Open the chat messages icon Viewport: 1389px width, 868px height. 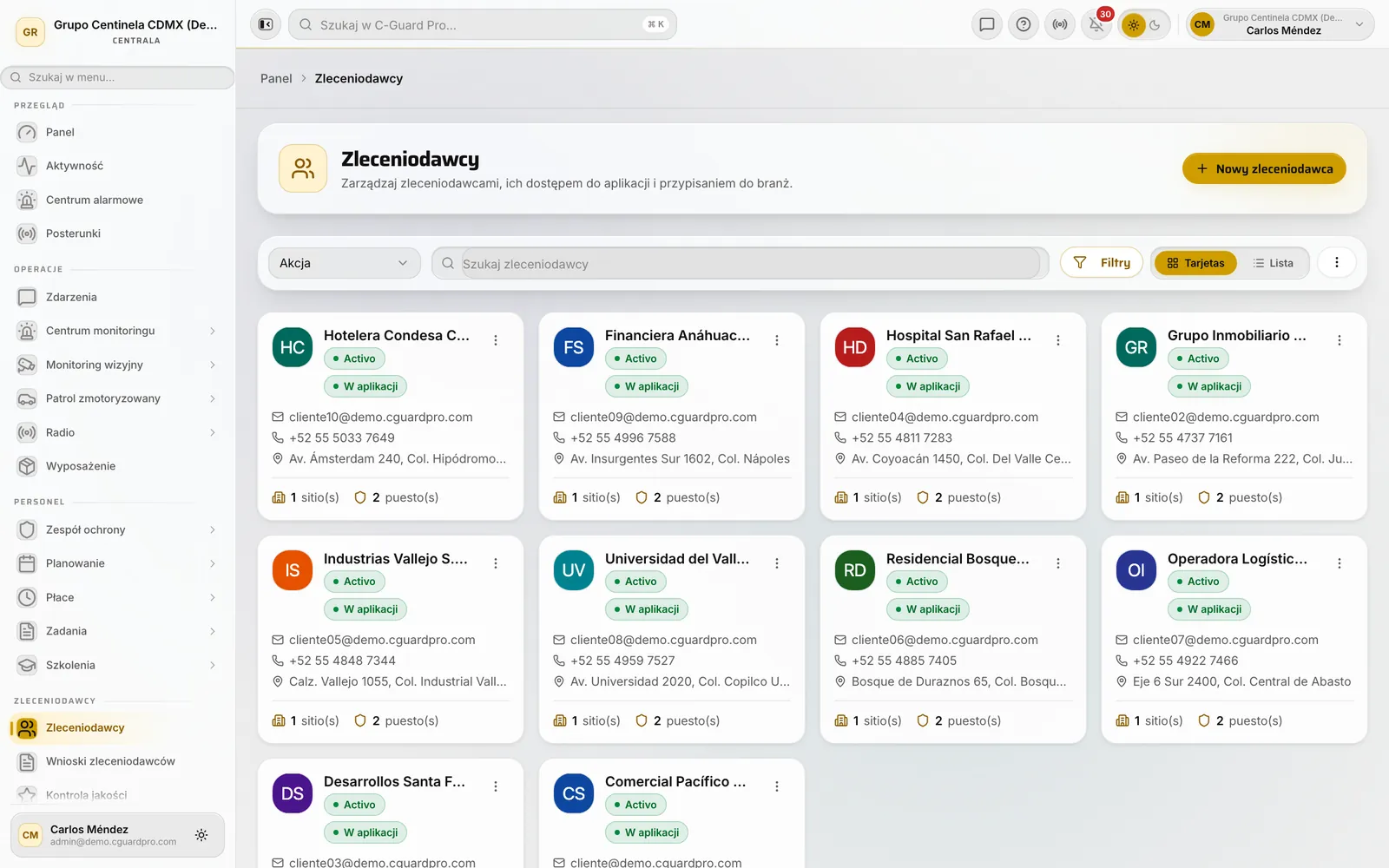(987, 24)
